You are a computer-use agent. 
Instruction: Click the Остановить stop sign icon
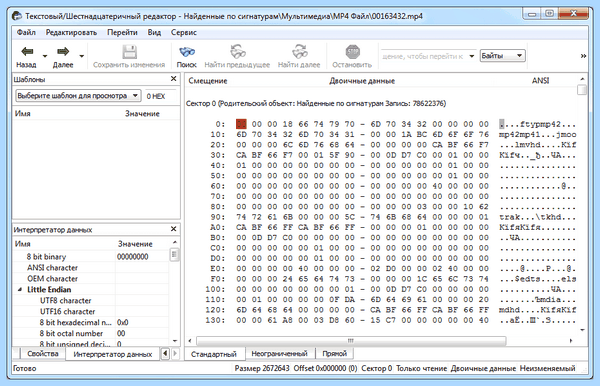pyautogui.click(x=352, y=52)
